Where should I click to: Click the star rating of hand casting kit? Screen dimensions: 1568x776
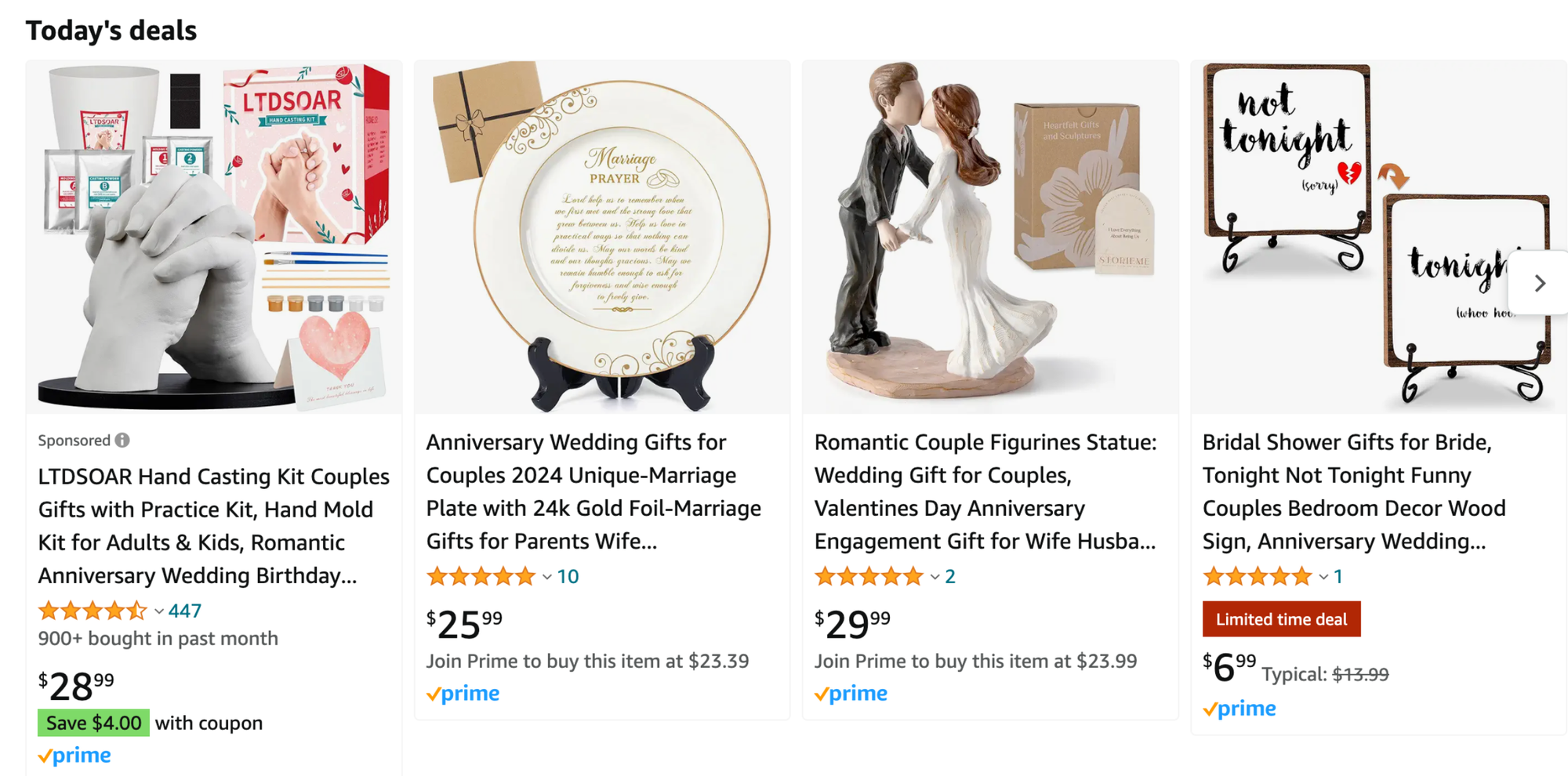click(93, 611)
